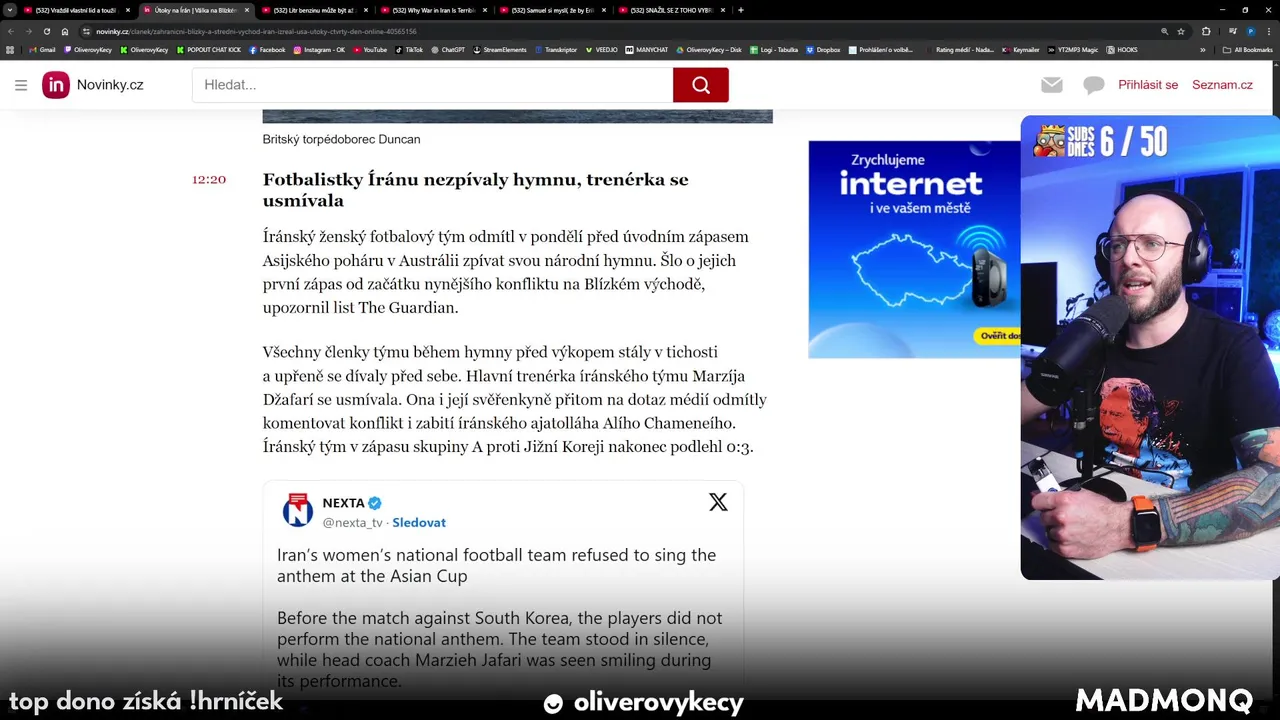Open the VEEDIO bookmark
1280x720 pixels.
coord(602,49)
